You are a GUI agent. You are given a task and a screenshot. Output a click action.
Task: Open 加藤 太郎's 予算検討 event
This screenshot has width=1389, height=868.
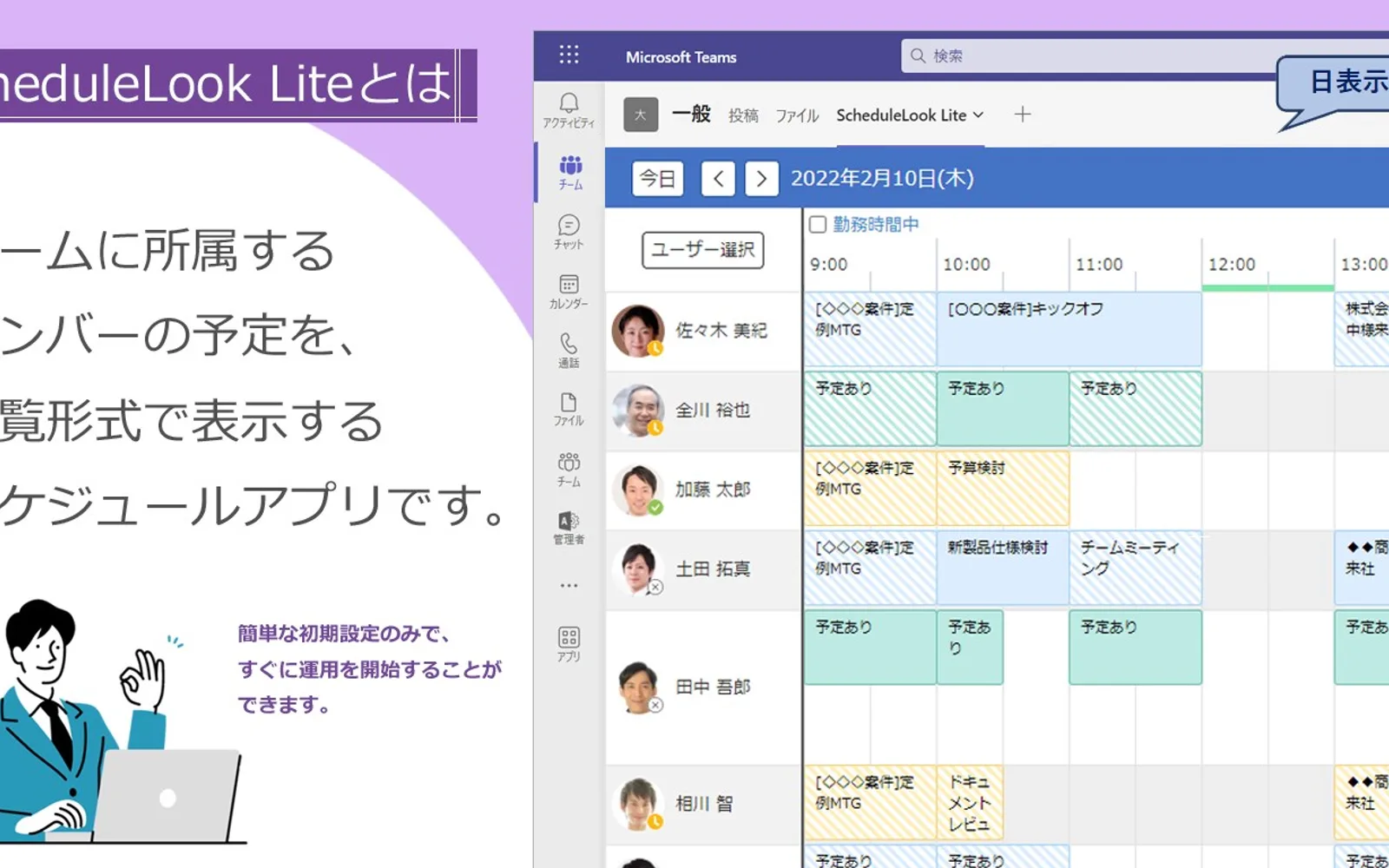pyautogui.click(x=1003, y=488)
